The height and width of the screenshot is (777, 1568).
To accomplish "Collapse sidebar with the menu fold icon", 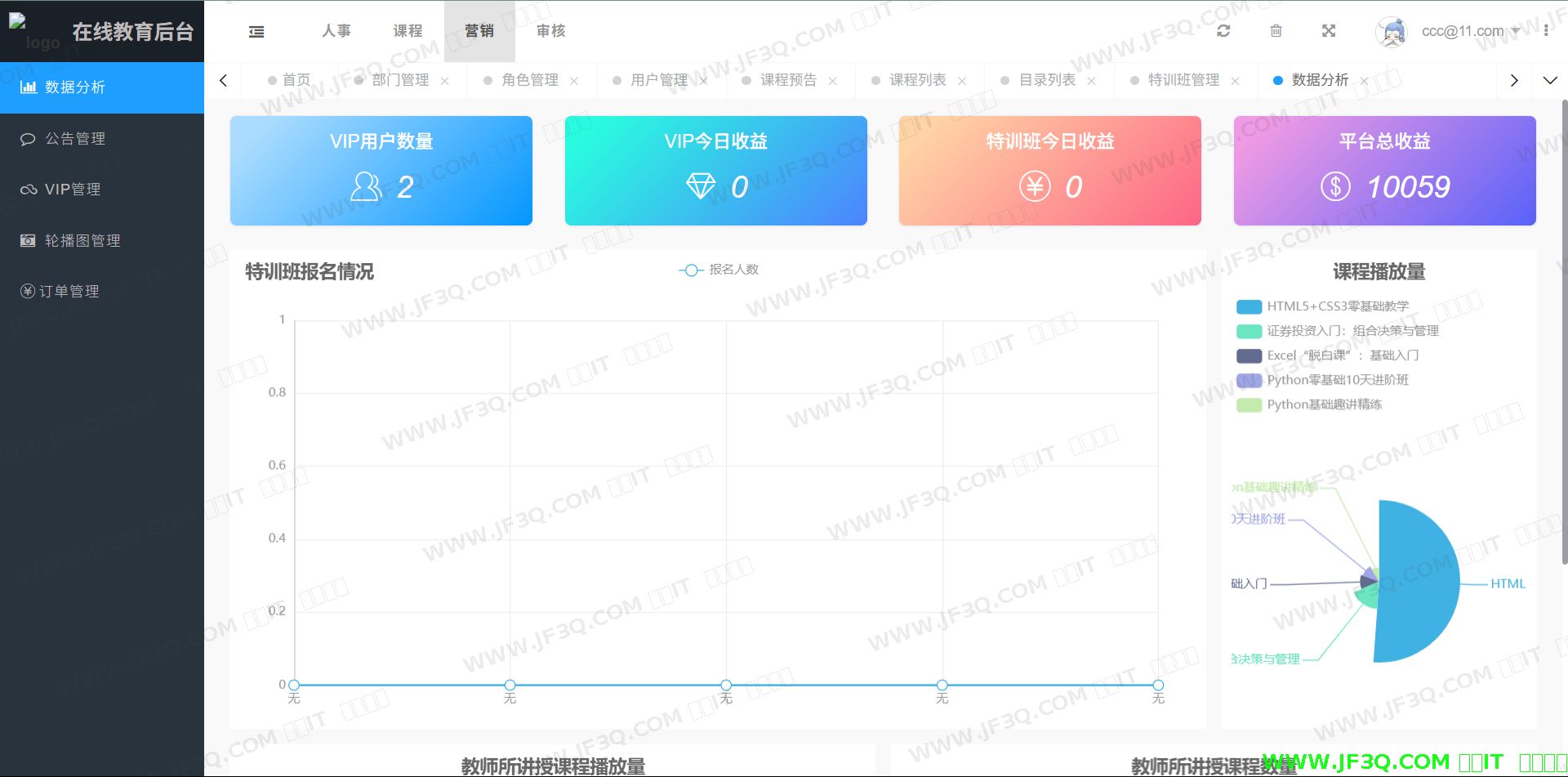I will click(x=256, y=32).
